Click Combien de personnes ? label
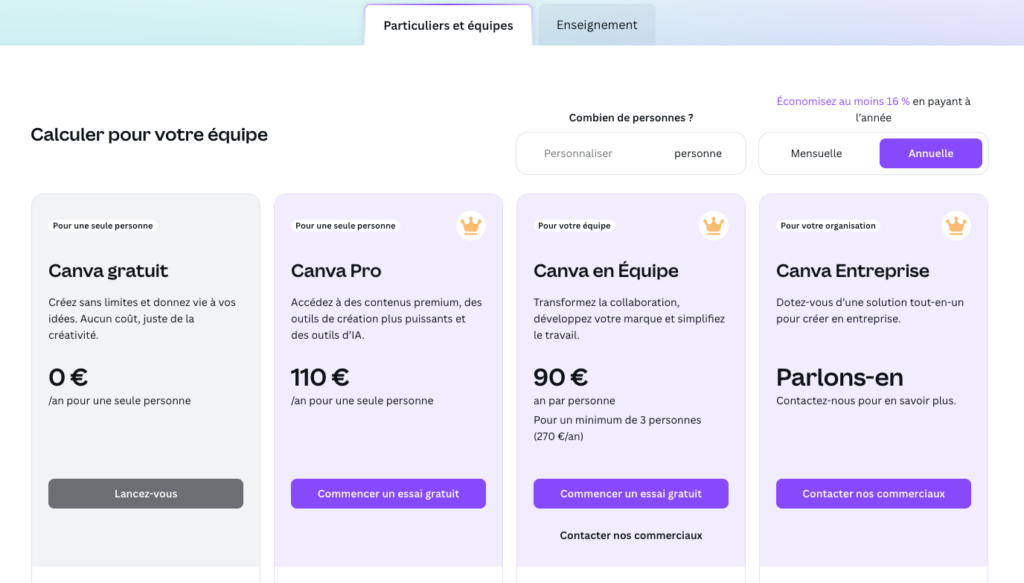The height and width of the screenshot is (583, 1024). click(631, 118)
